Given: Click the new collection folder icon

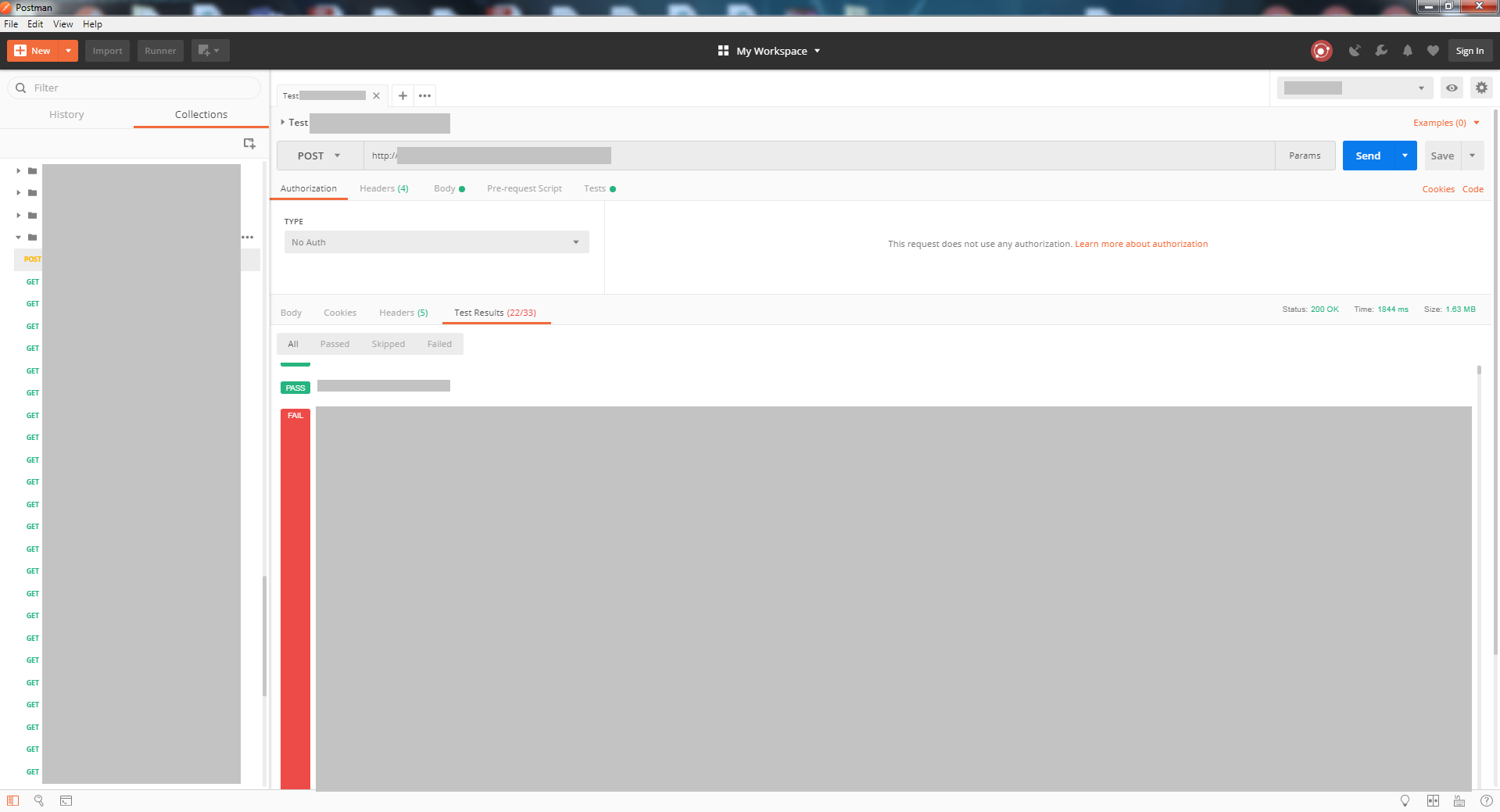Looking at the screenshot, I should pos(249,144).
